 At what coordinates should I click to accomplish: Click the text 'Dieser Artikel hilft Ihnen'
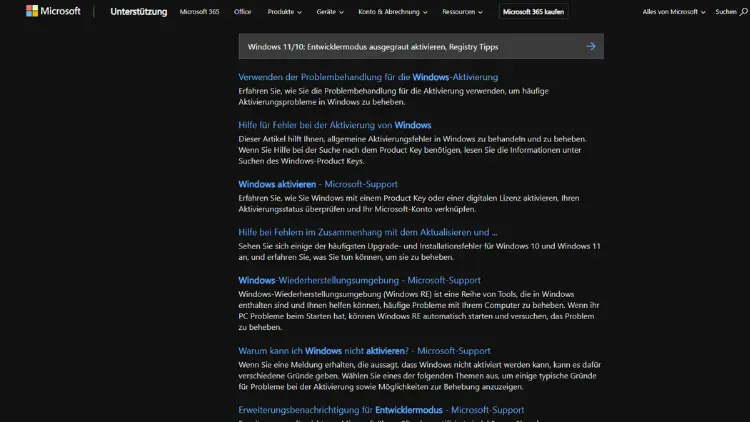coord(412,150)
